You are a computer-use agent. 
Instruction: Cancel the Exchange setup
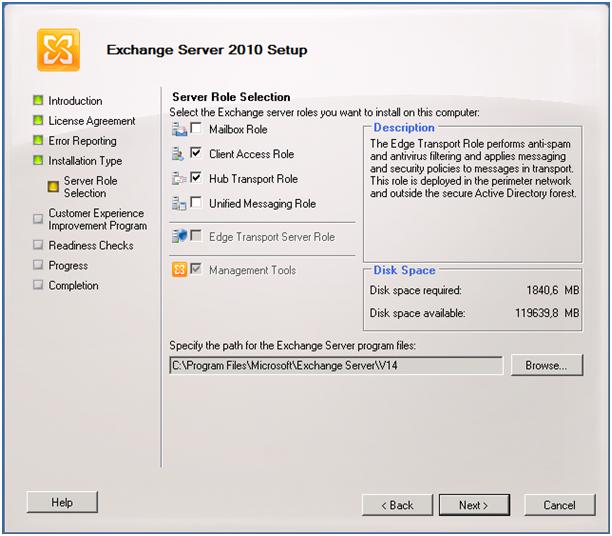pos(560,505)
